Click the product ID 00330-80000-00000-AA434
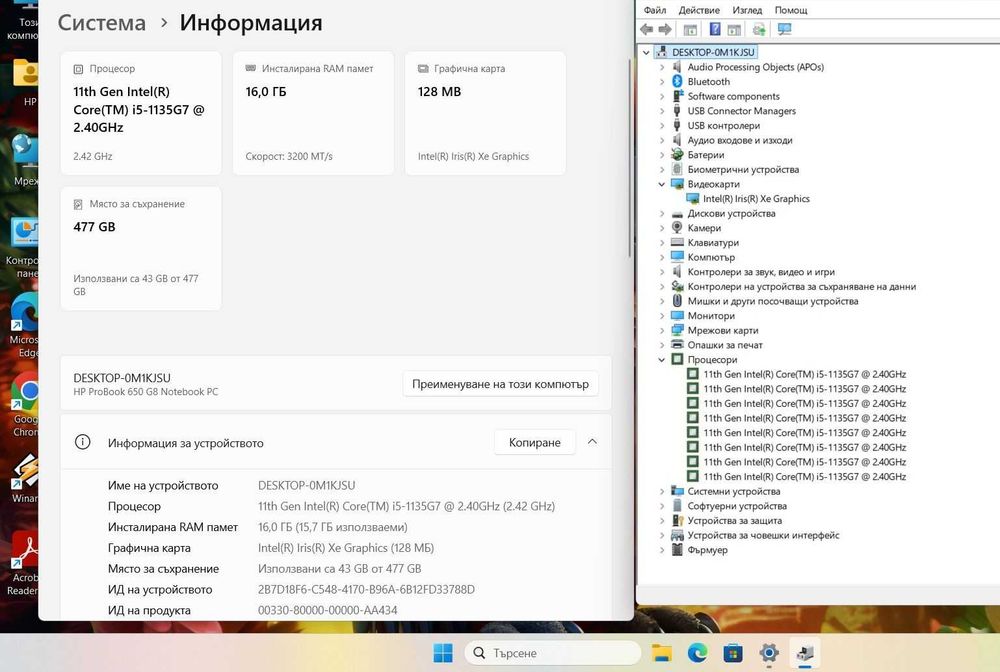 click(327, 611)
